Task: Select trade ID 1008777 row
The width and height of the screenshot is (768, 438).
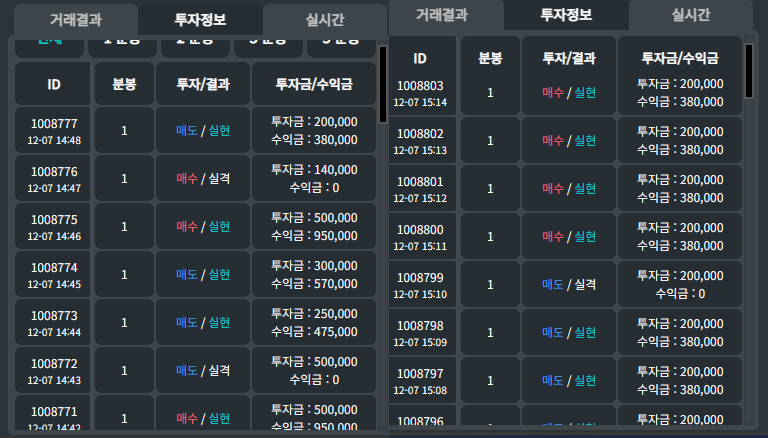Action: pyautogui.click(x=196, y=130)
